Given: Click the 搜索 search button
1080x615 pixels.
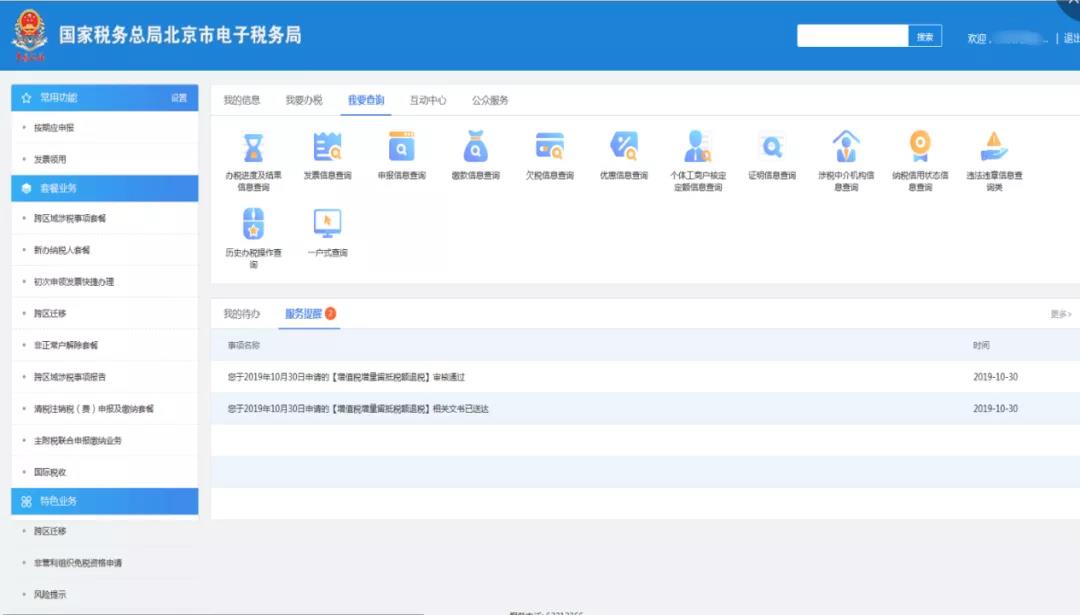Looking at the screenshot, I should (x=925, y=35).
